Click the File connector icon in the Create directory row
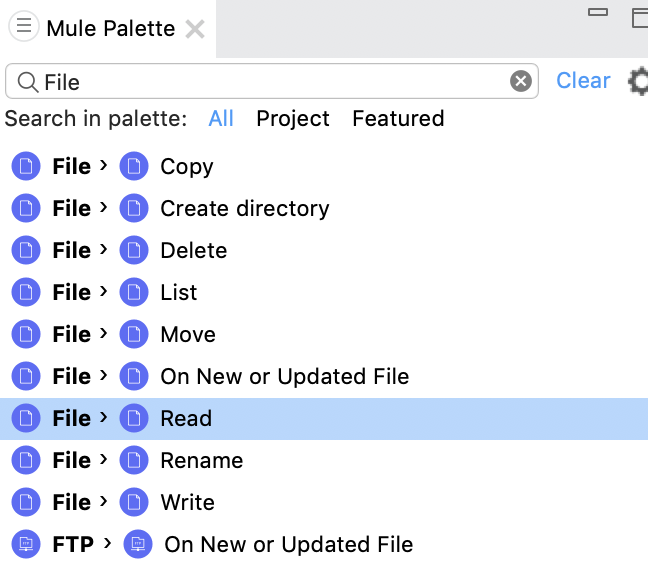 pyautogui.click(x=26, y=208)
